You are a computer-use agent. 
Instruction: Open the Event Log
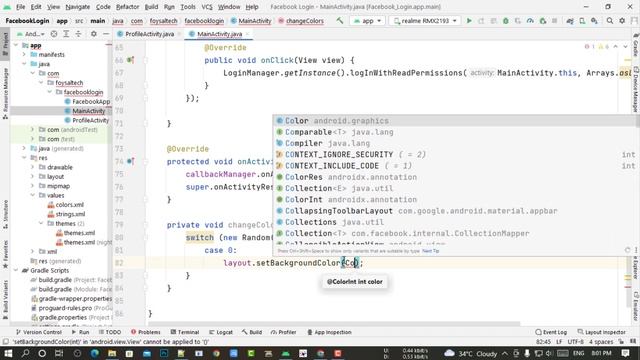(551, 332)
